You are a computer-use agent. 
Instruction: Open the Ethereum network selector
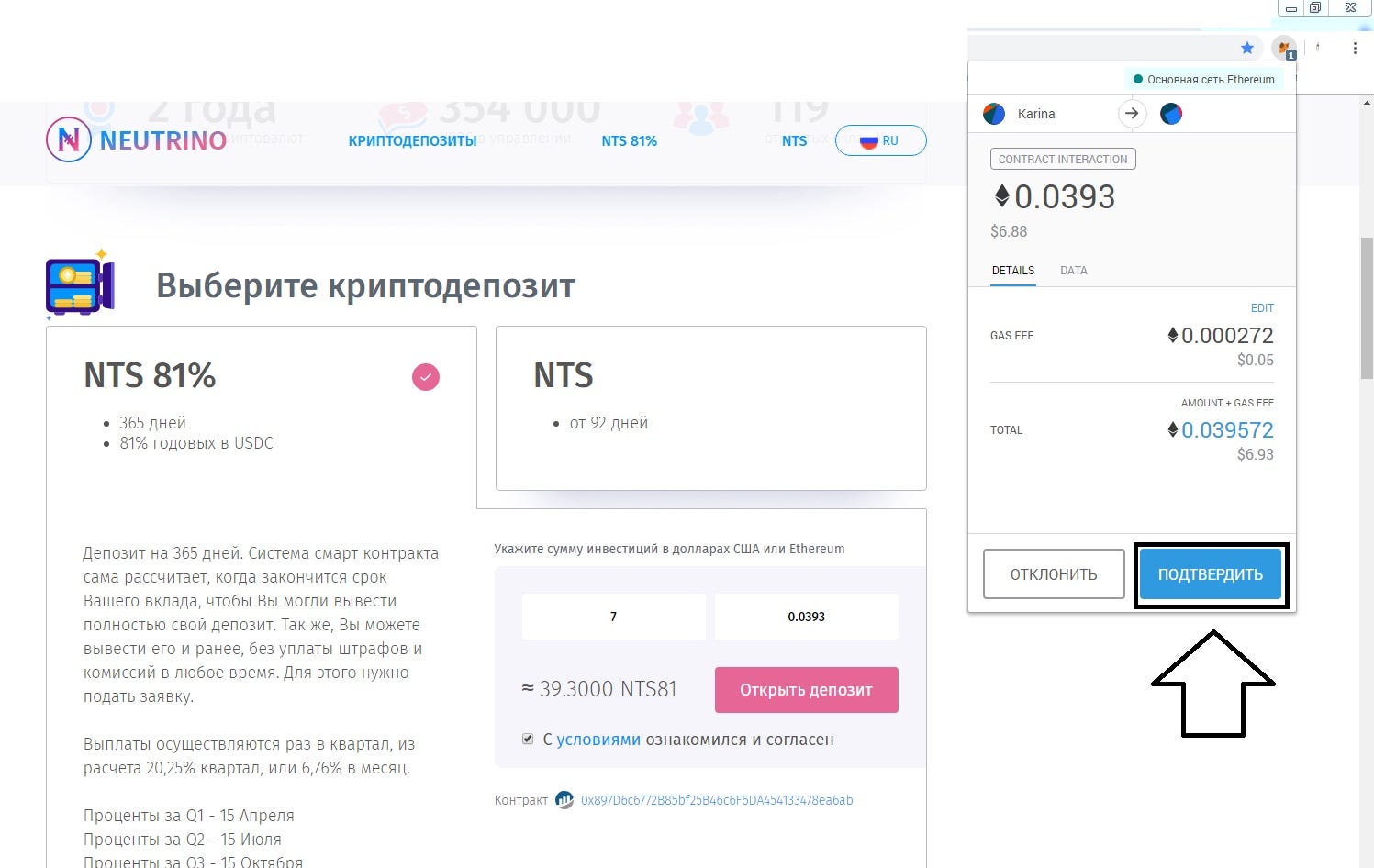tap(1203, 80)
